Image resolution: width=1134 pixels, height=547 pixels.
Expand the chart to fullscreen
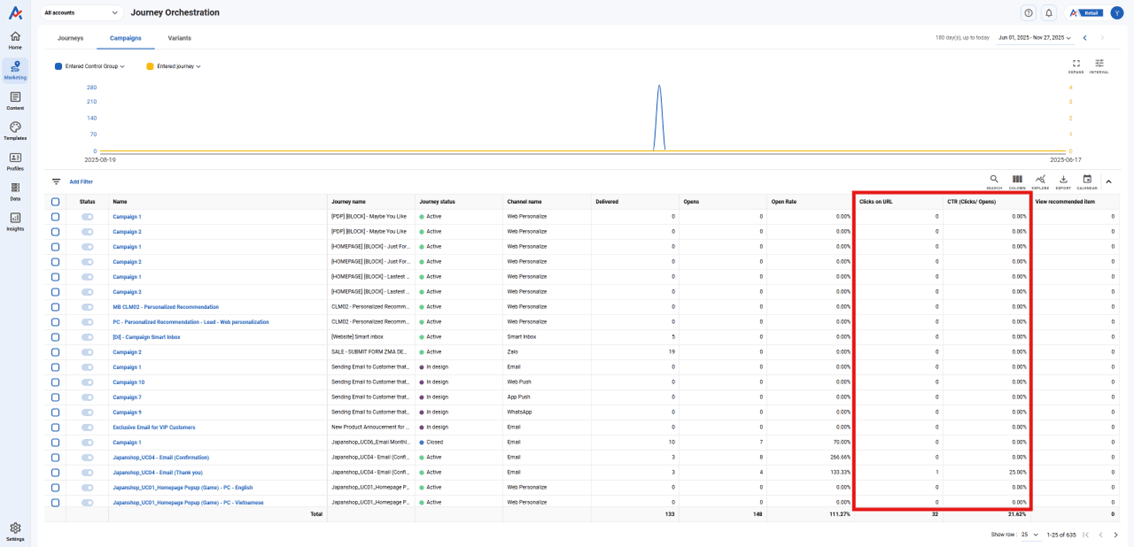[x=1076, y=65]
